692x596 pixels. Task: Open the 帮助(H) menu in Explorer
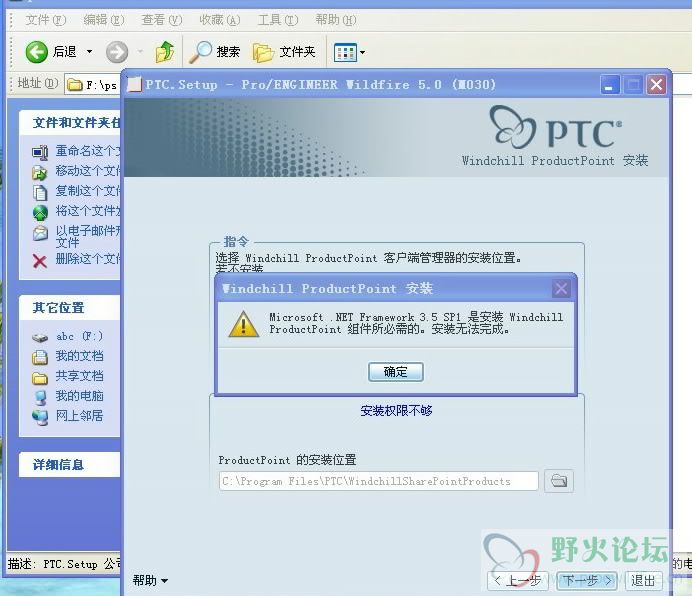[335, 20]
